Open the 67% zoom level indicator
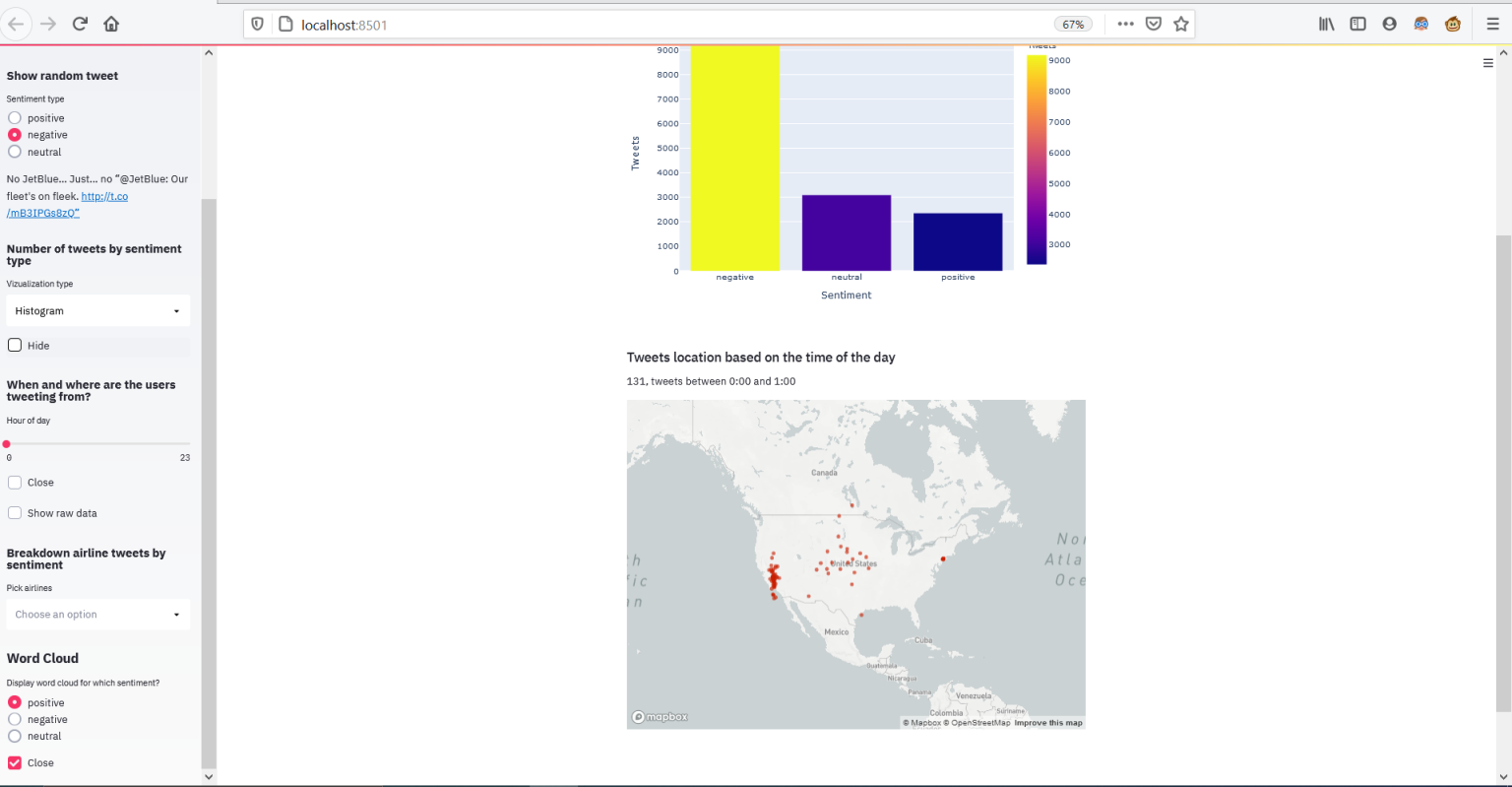1512x787 pixels. pos(1073,25)
